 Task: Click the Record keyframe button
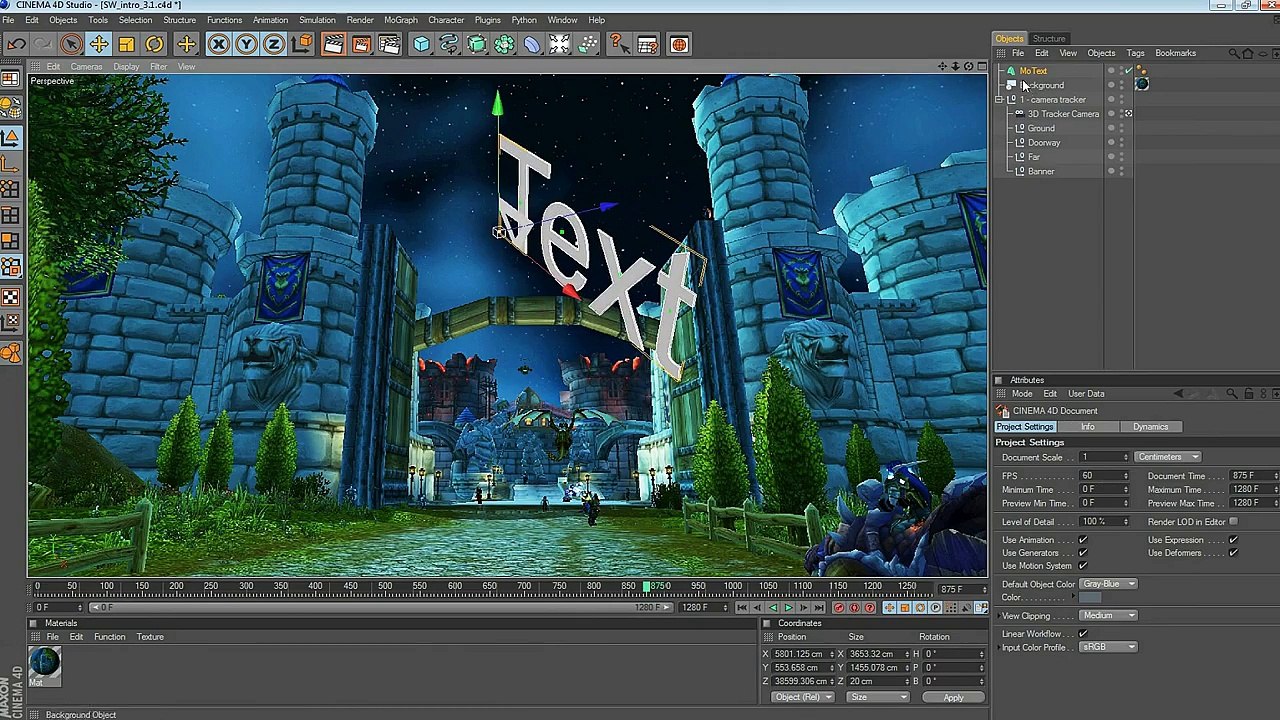pyautogui.click(x=839, y=608)
